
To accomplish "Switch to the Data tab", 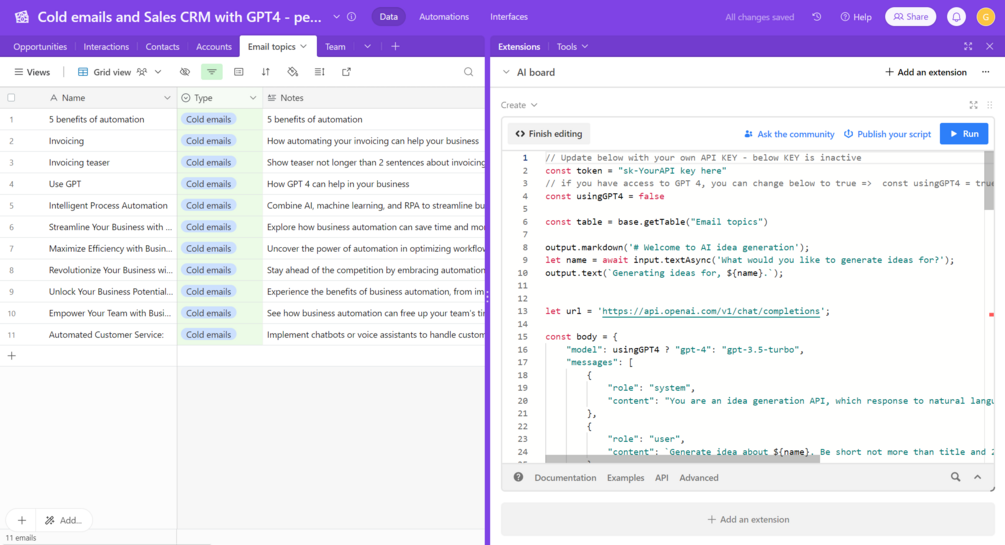I will (388, 17).
